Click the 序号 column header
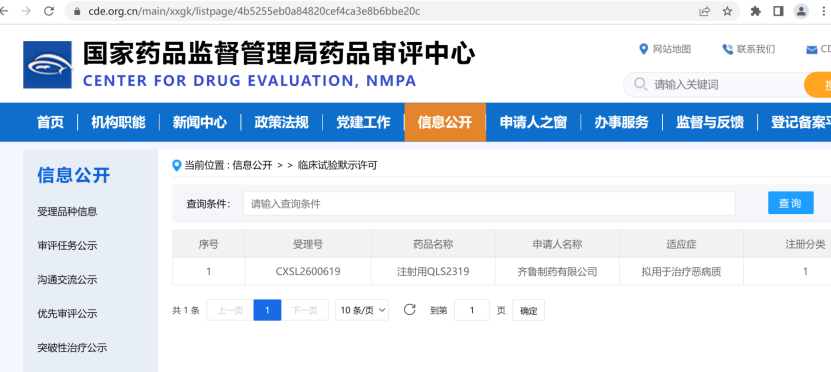The image size is (831, 372). (x=208, y=244)
